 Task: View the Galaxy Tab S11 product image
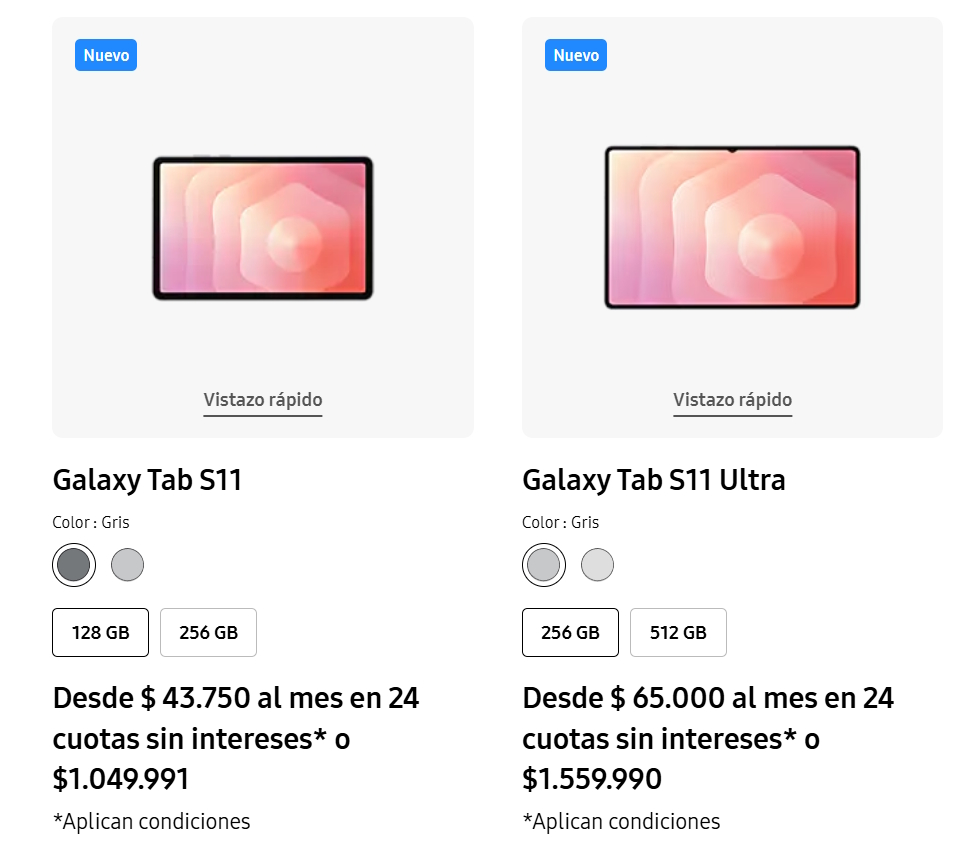click(x=262, y=227)
